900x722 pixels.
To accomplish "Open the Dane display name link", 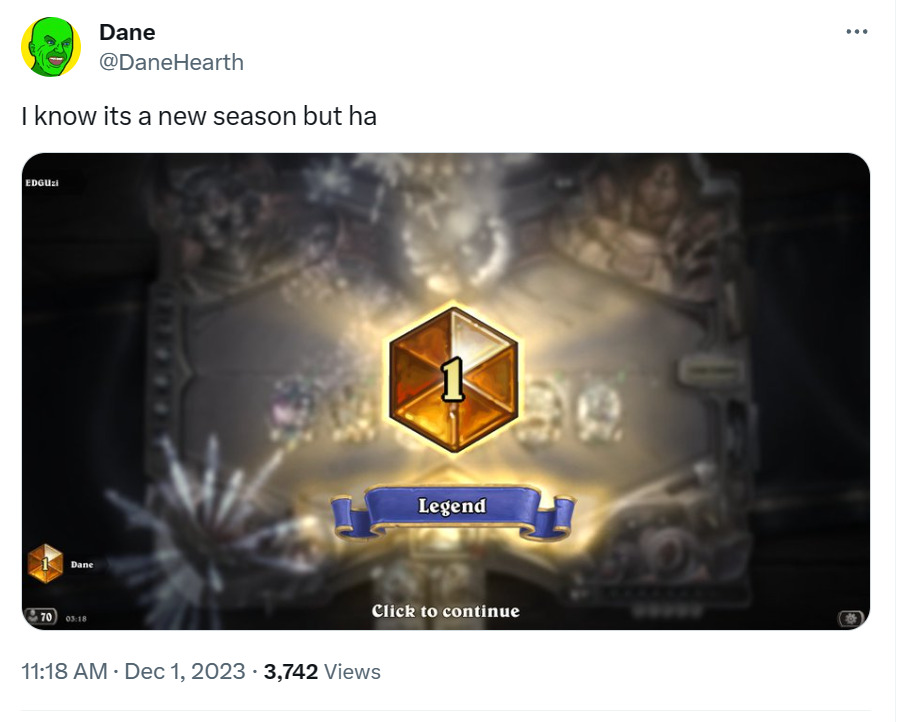I will pyautogui.click(x=127, y=32).
